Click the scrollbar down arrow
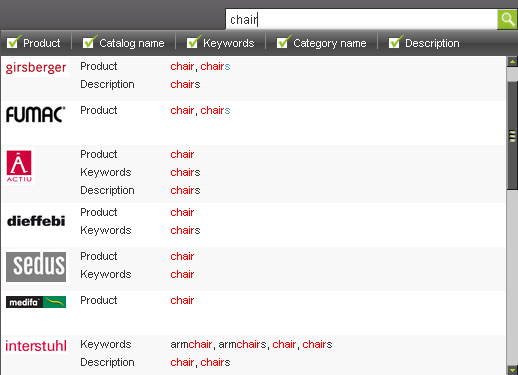 pyautogui.click(x=512, y=370)
